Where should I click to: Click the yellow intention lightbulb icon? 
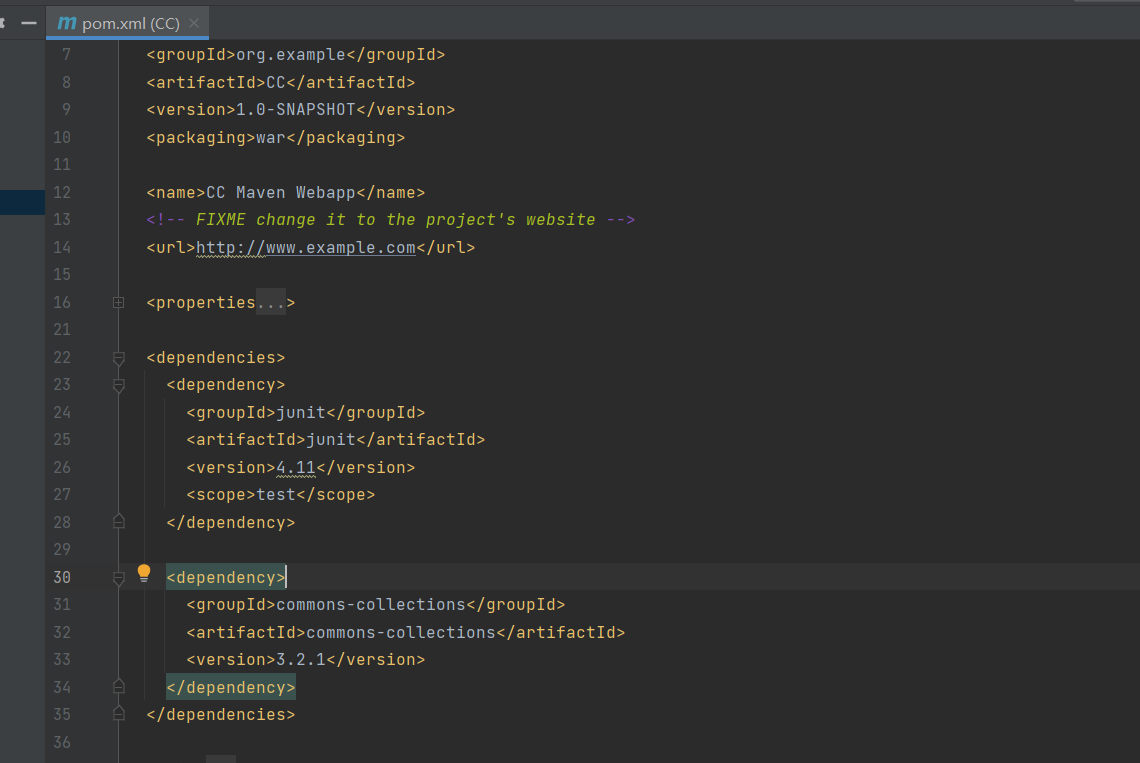pyautogui.click(x=143, y=573)
